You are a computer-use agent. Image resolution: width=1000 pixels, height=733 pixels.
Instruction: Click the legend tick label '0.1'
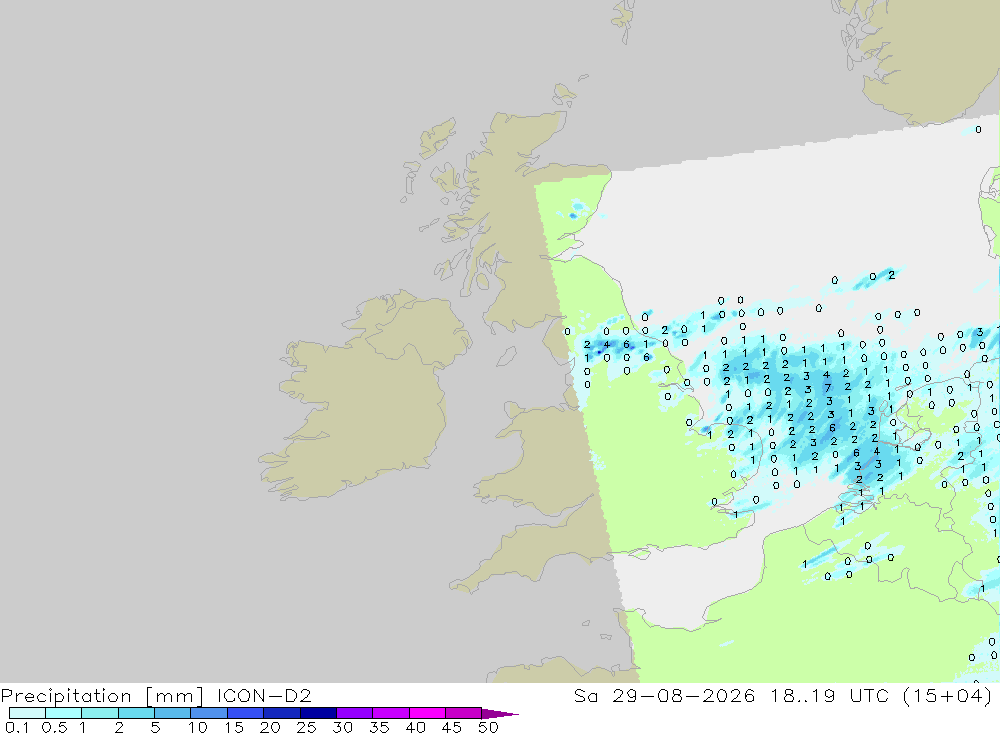pos(17,727)
